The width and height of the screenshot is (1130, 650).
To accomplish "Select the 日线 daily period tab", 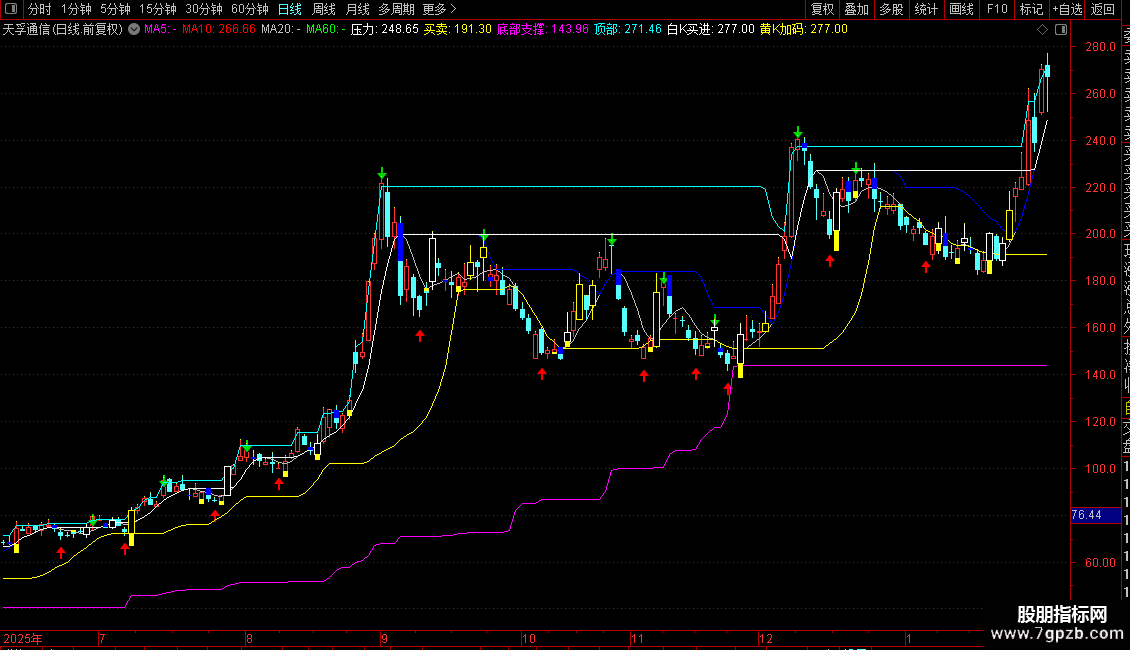I will point(290,9).
